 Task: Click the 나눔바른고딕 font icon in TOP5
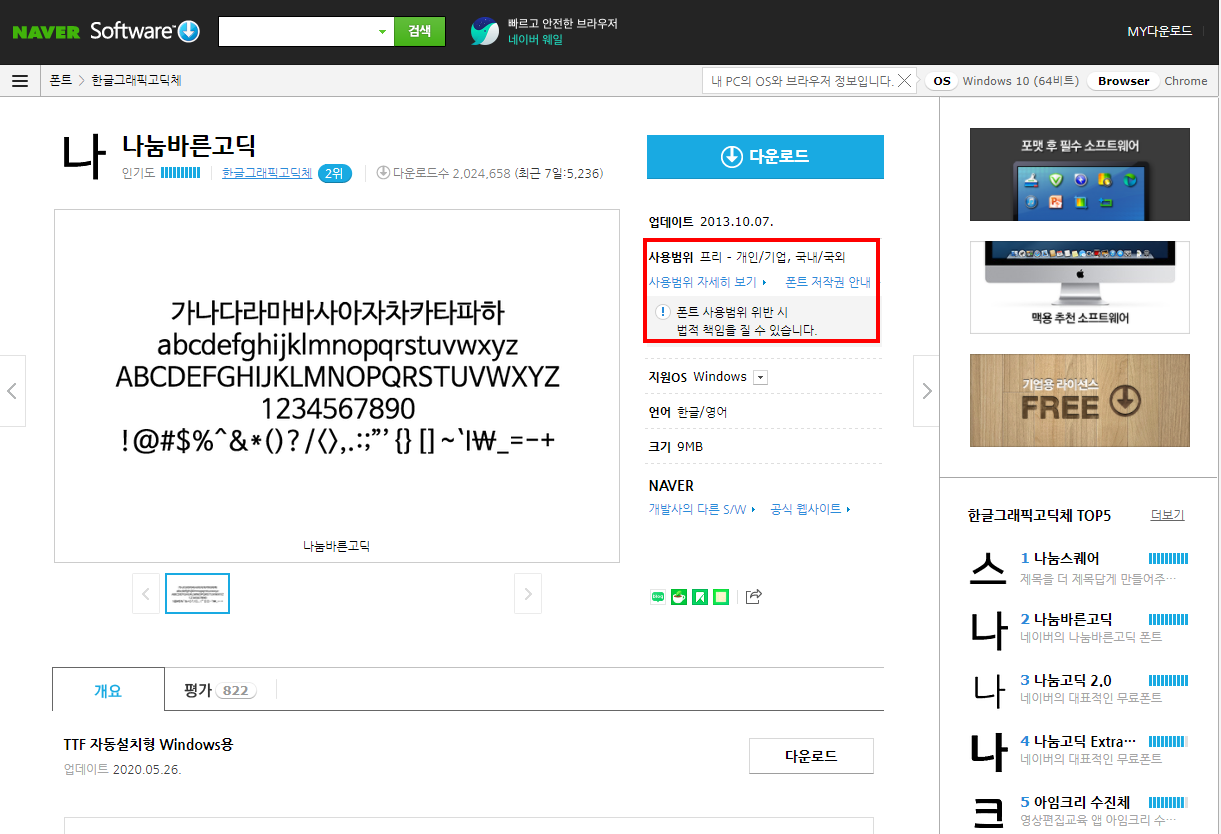(x=987, y=629)
